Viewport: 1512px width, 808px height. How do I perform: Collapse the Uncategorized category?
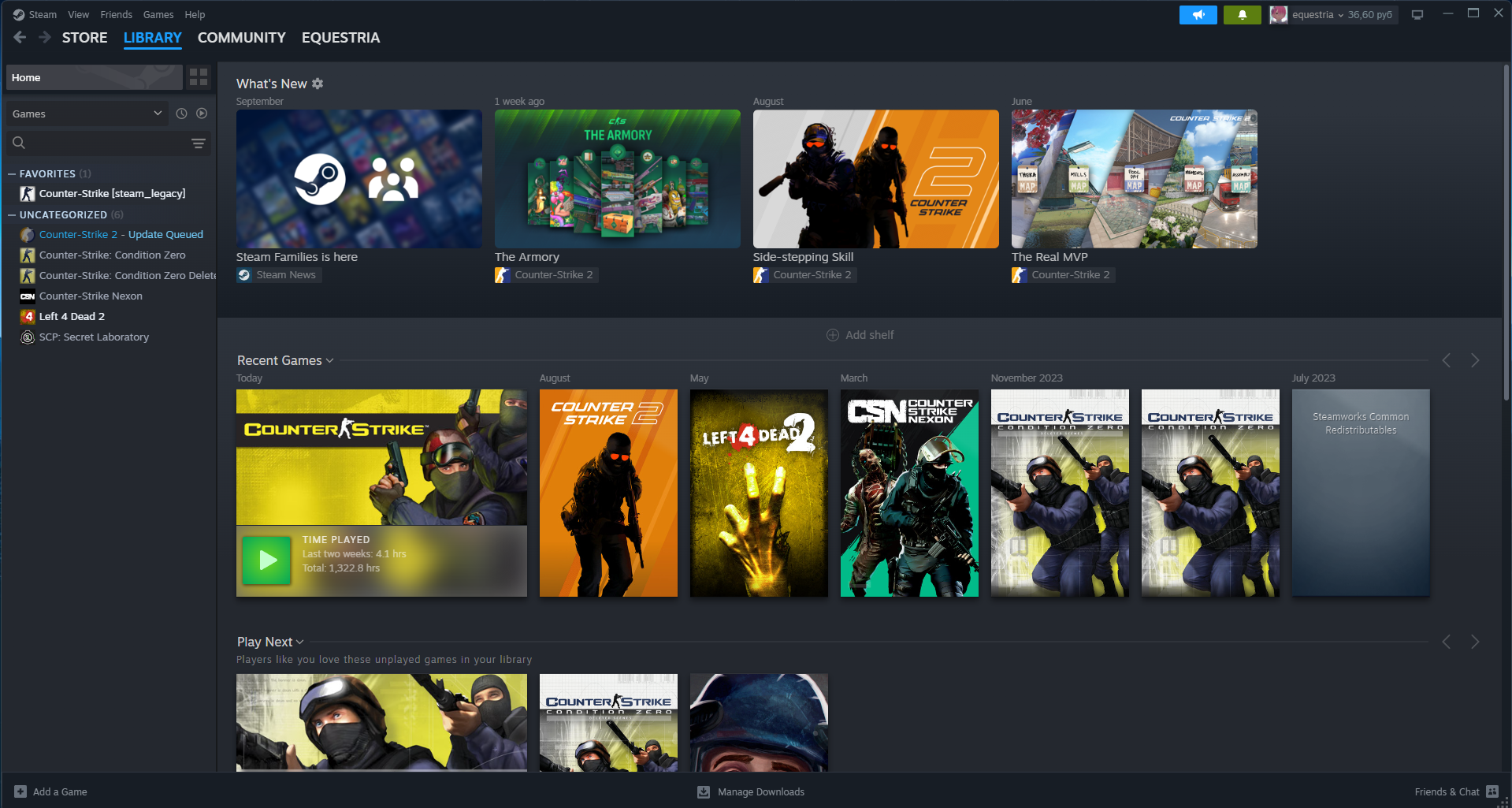[x=12, y=215]
